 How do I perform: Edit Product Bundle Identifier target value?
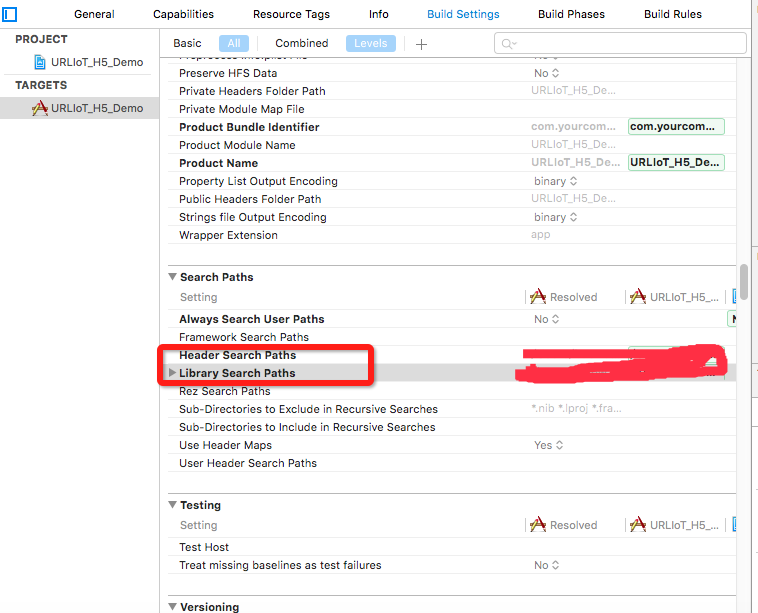pyautogui.click(x=676, y=127)
